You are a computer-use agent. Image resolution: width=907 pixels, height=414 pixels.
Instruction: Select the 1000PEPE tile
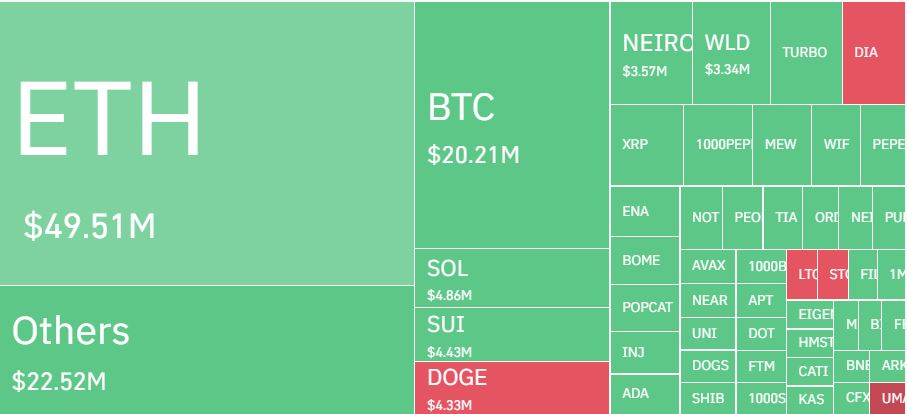(x=718, y=145)
